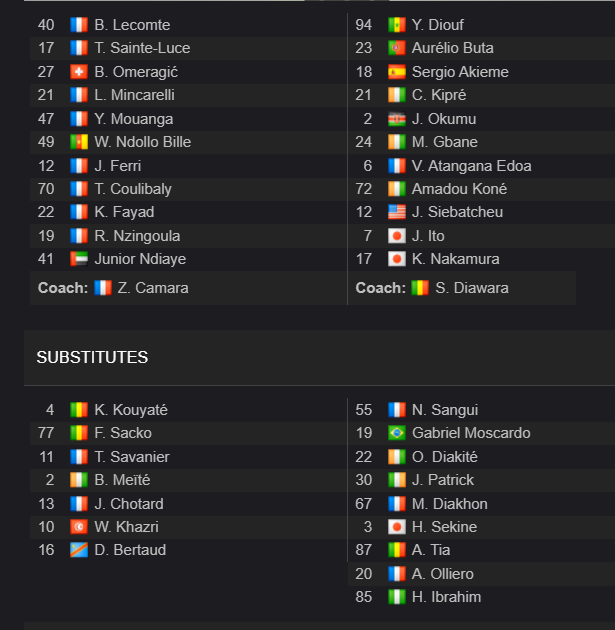
Task: Open V. Atangana Edoa's profile
Action: [472, 166]
